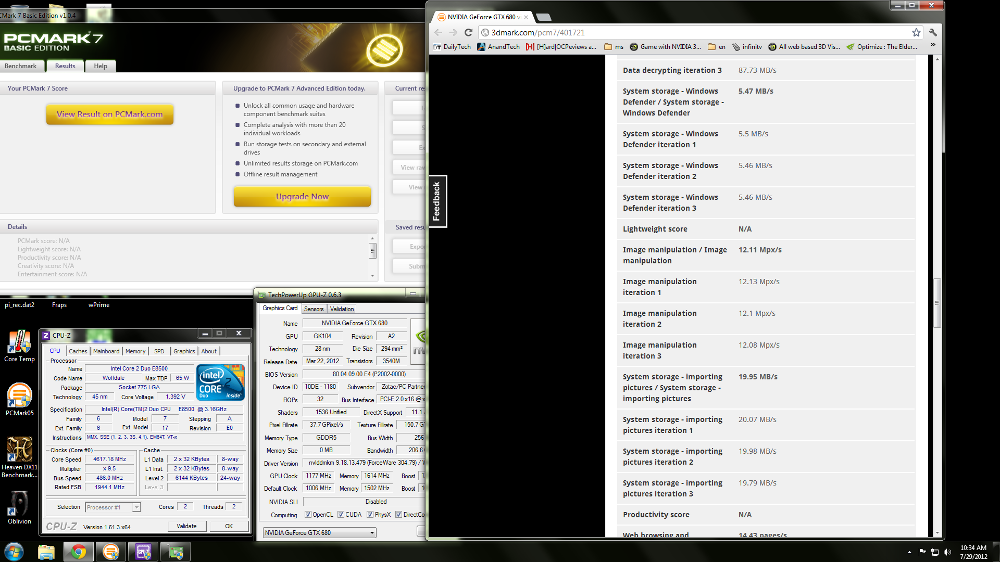Toggle the CUDA checkbox in GPU-Z
The height and width of the screenshot is (562, 1000).
click(341, 515)
